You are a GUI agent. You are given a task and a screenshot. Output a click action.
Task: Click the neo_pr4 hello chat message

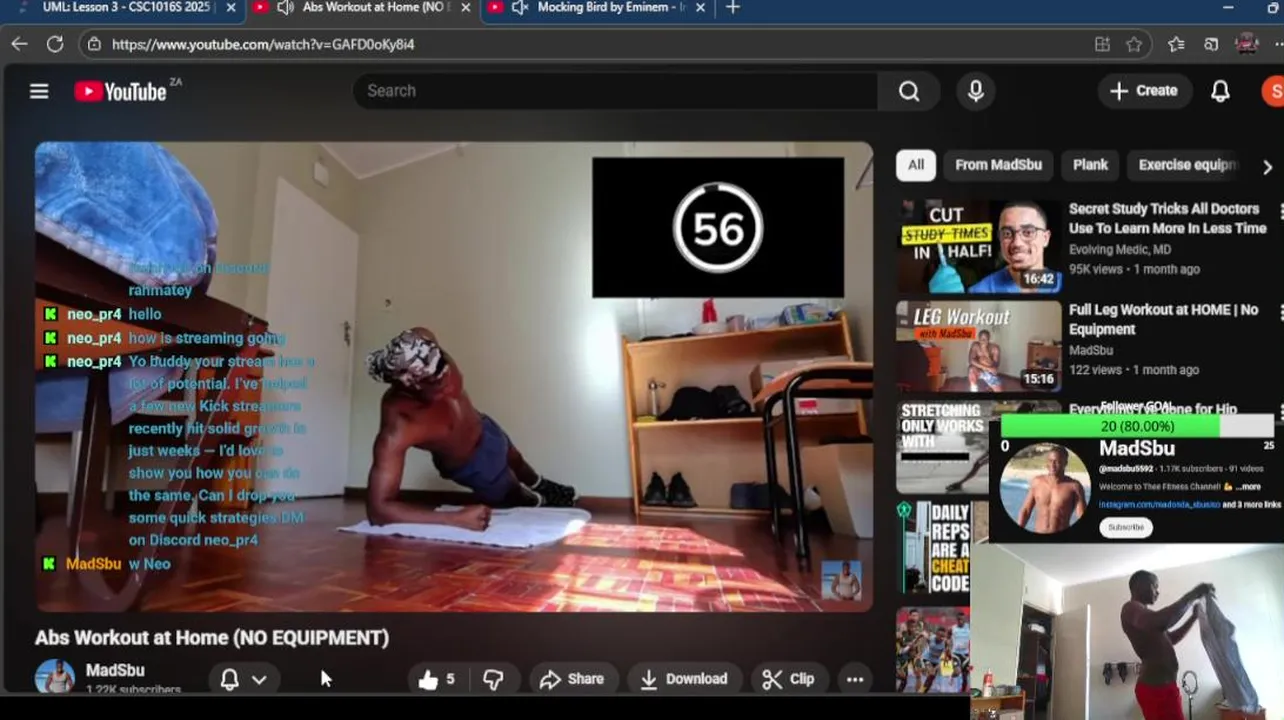[x=103, y=314]
